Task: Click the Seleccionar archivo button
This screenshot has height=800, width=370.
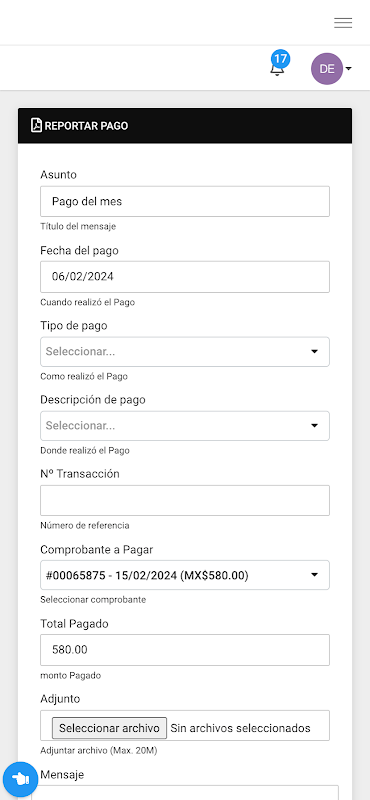Action: (109, 728)
